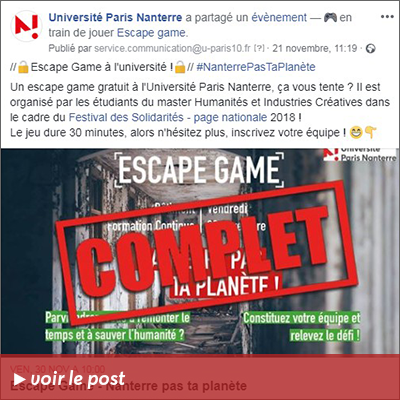Screen dimensions: 400x400
Task: Click the play triangle beside voir le post
Action: tap(20, 379)
